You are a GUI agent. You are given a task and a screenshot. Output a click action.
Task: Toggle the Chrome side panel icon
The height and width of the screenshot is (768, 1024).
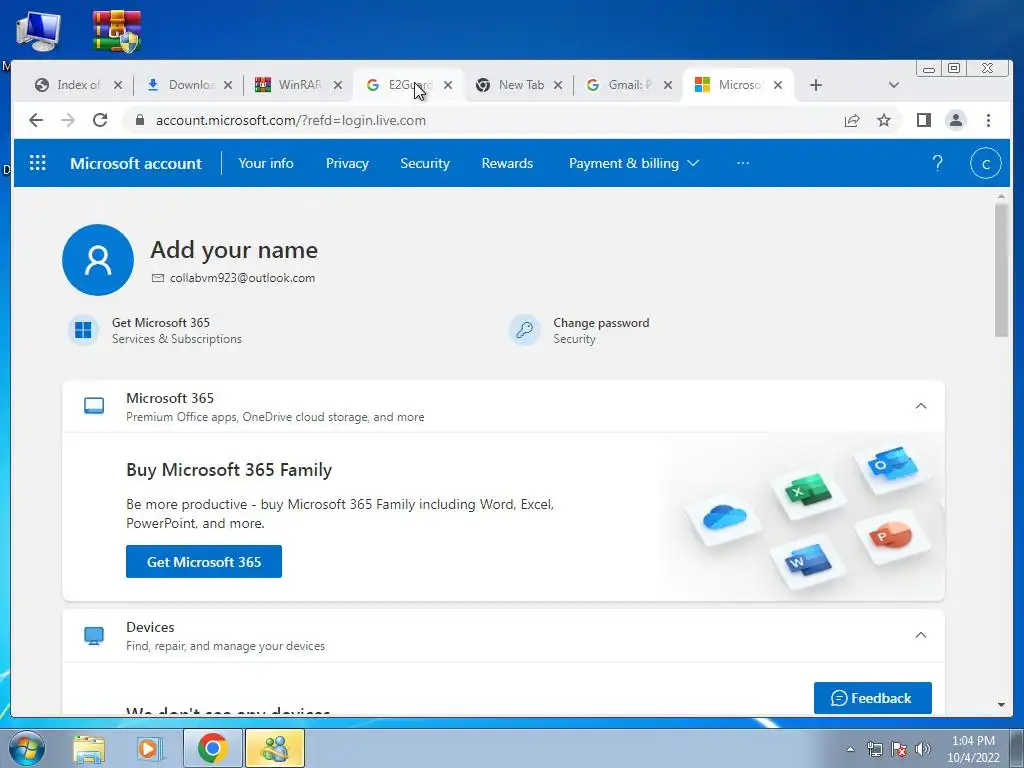923,120
